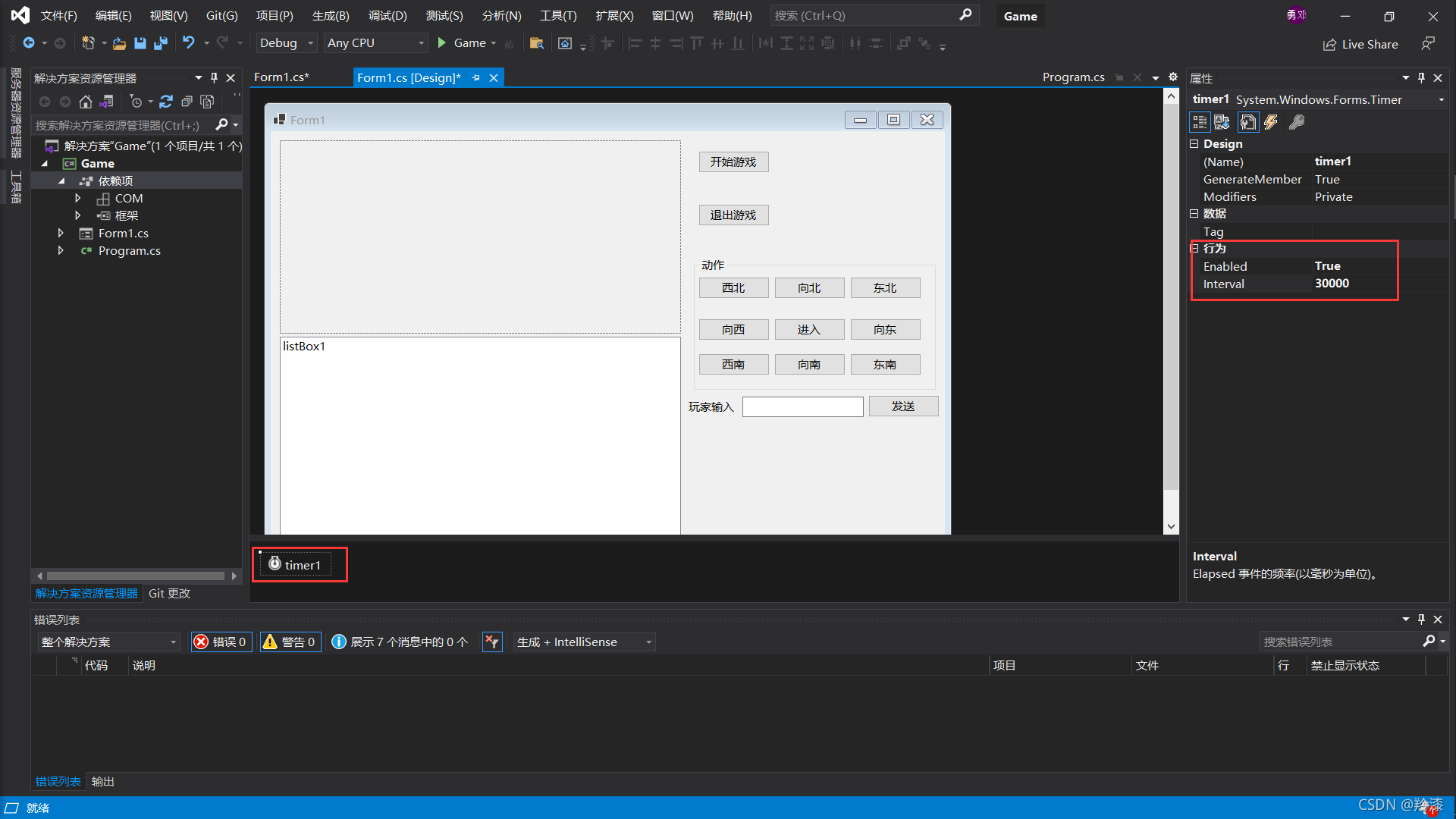
Task: Click the Save All toolbar icon
Action: pos(160,43)
